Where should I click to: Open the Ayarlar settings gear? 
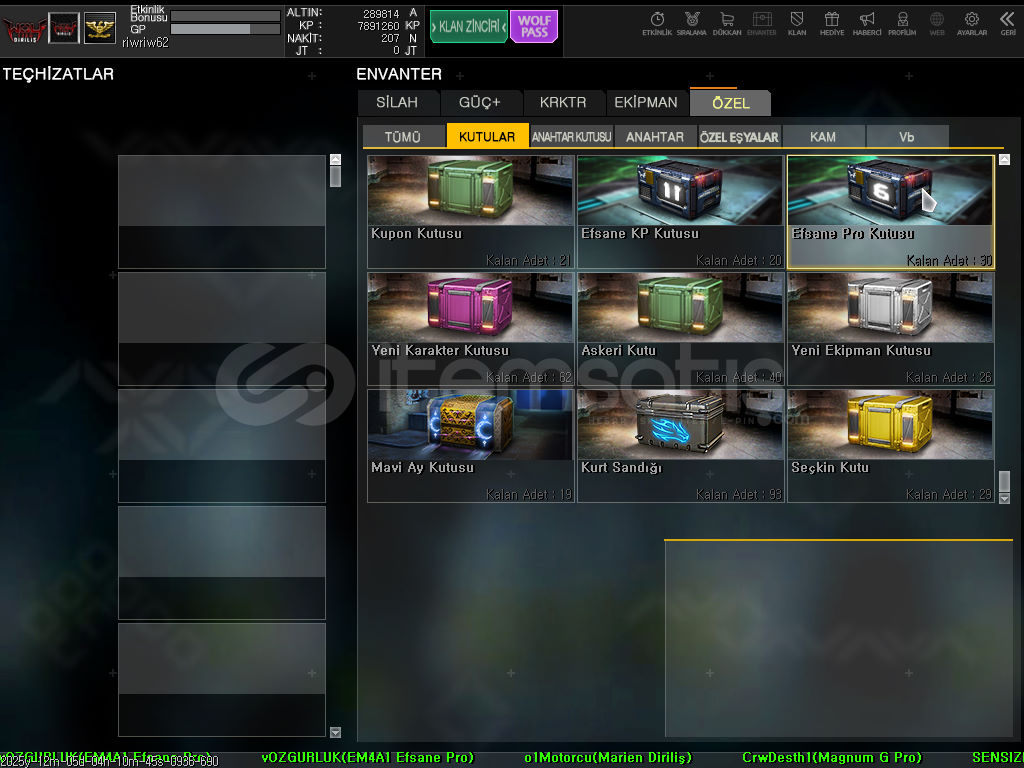(972, 24)
